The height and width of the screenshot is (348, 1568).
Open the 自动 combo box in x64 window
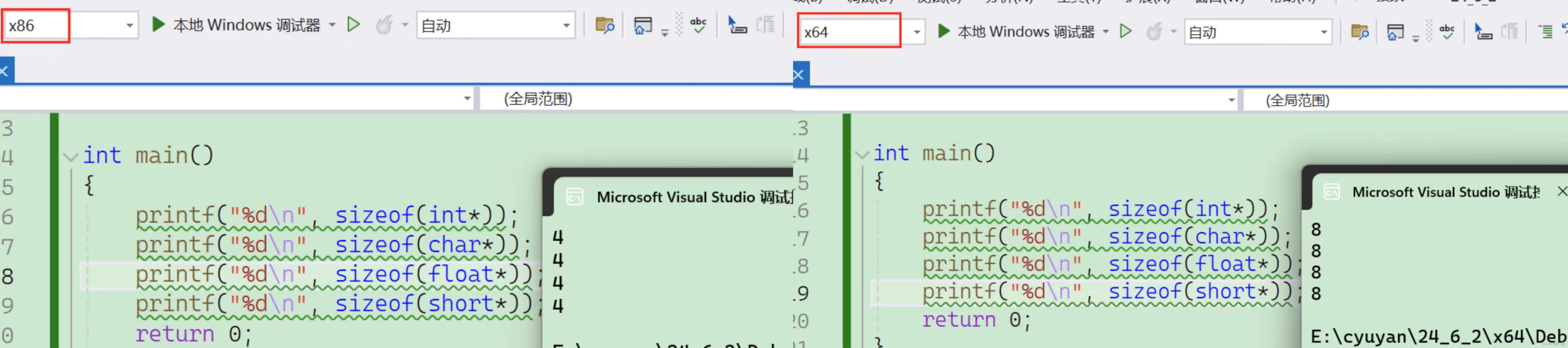click(1258, 32)
